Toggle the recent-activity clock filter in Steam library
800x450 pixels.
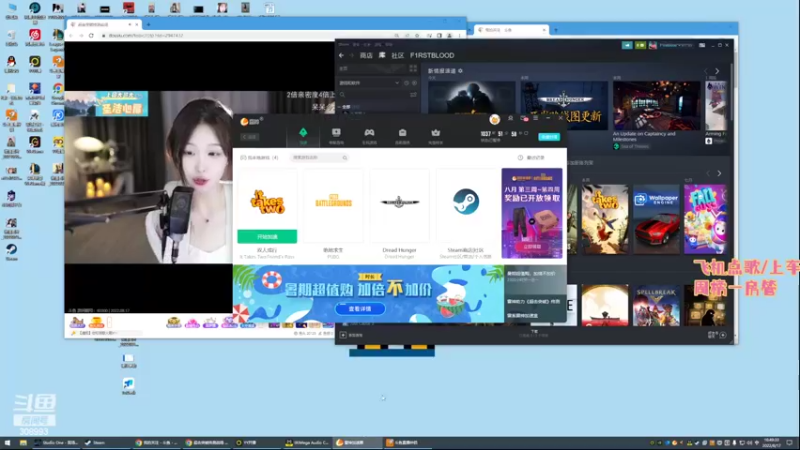point(406,83)
